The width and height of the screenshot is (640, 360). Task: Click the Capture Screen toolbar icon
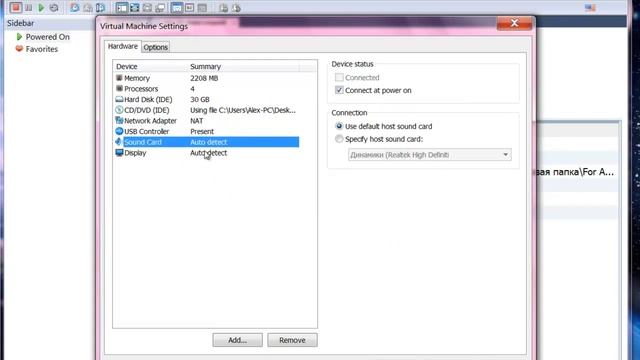[223, 7]
